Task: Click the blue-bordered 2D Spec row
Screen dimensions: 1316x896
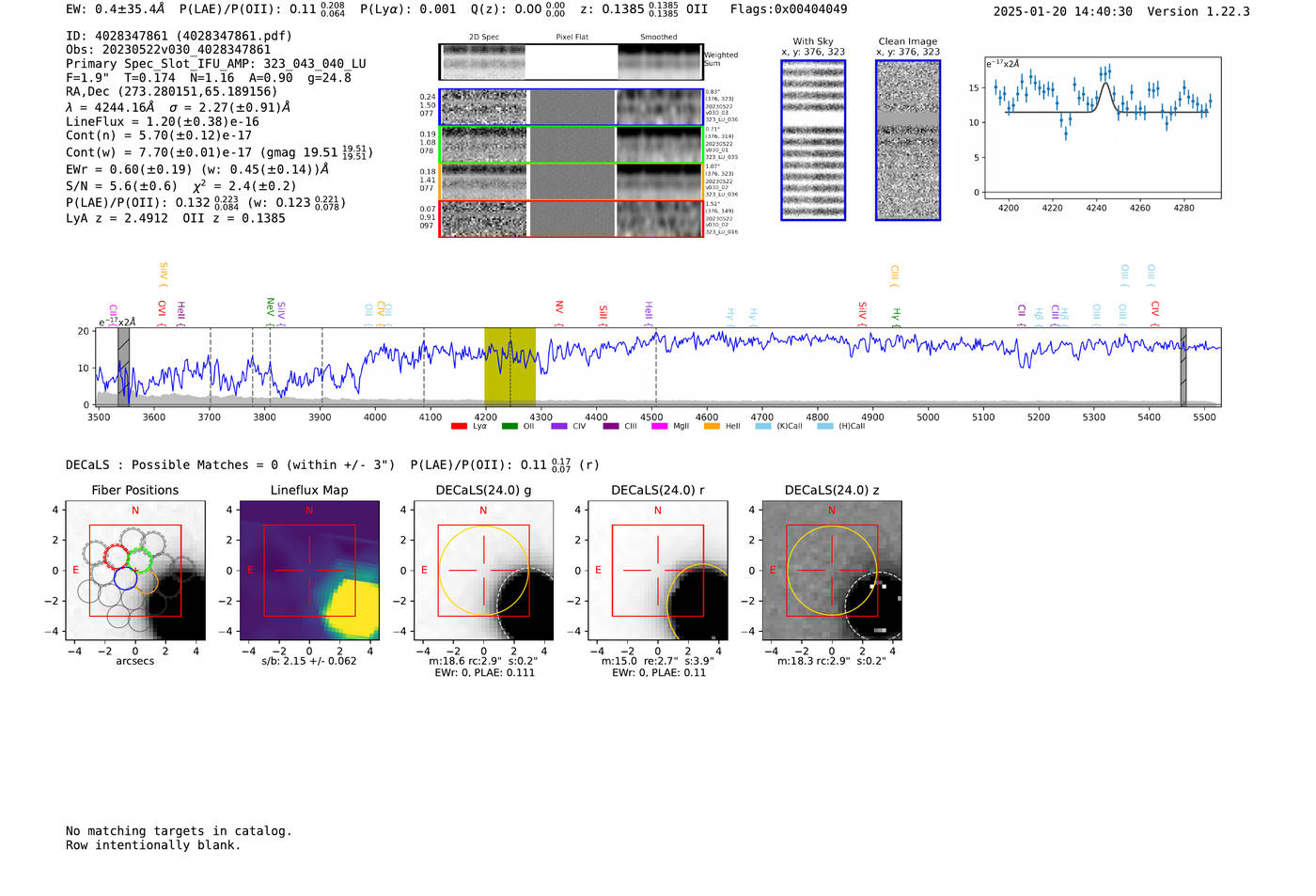Action: coord(571,107)
